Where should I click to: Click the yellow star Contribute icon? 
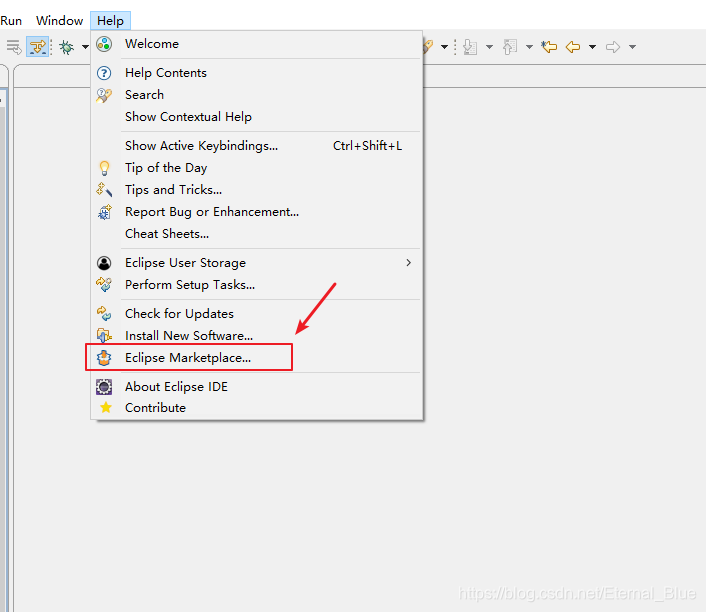[x=106, y=408]
